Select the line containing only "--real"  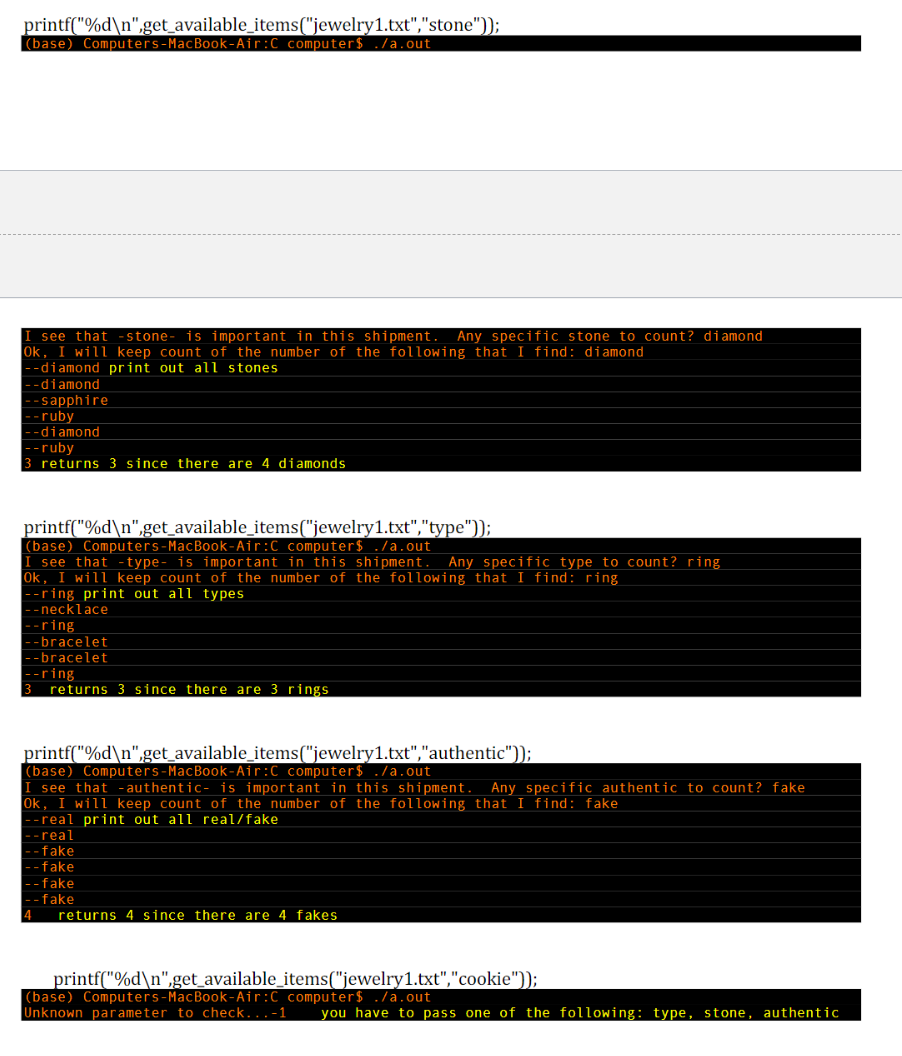[49, 836]
